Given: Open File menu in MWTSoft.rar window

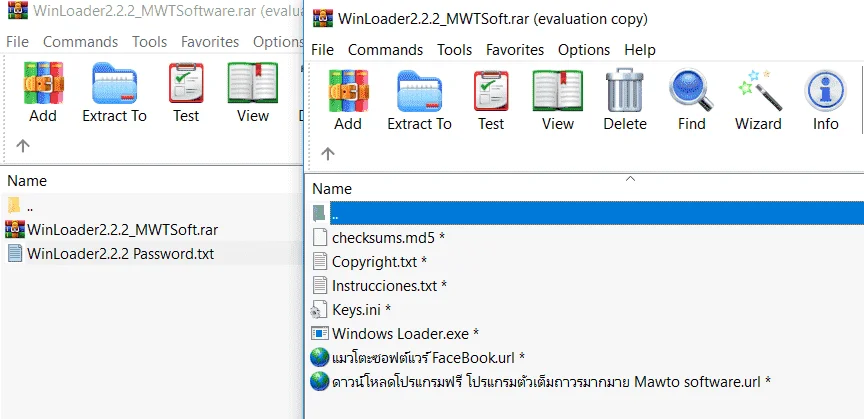Looking at the screenshot, I should pos(323,50).
